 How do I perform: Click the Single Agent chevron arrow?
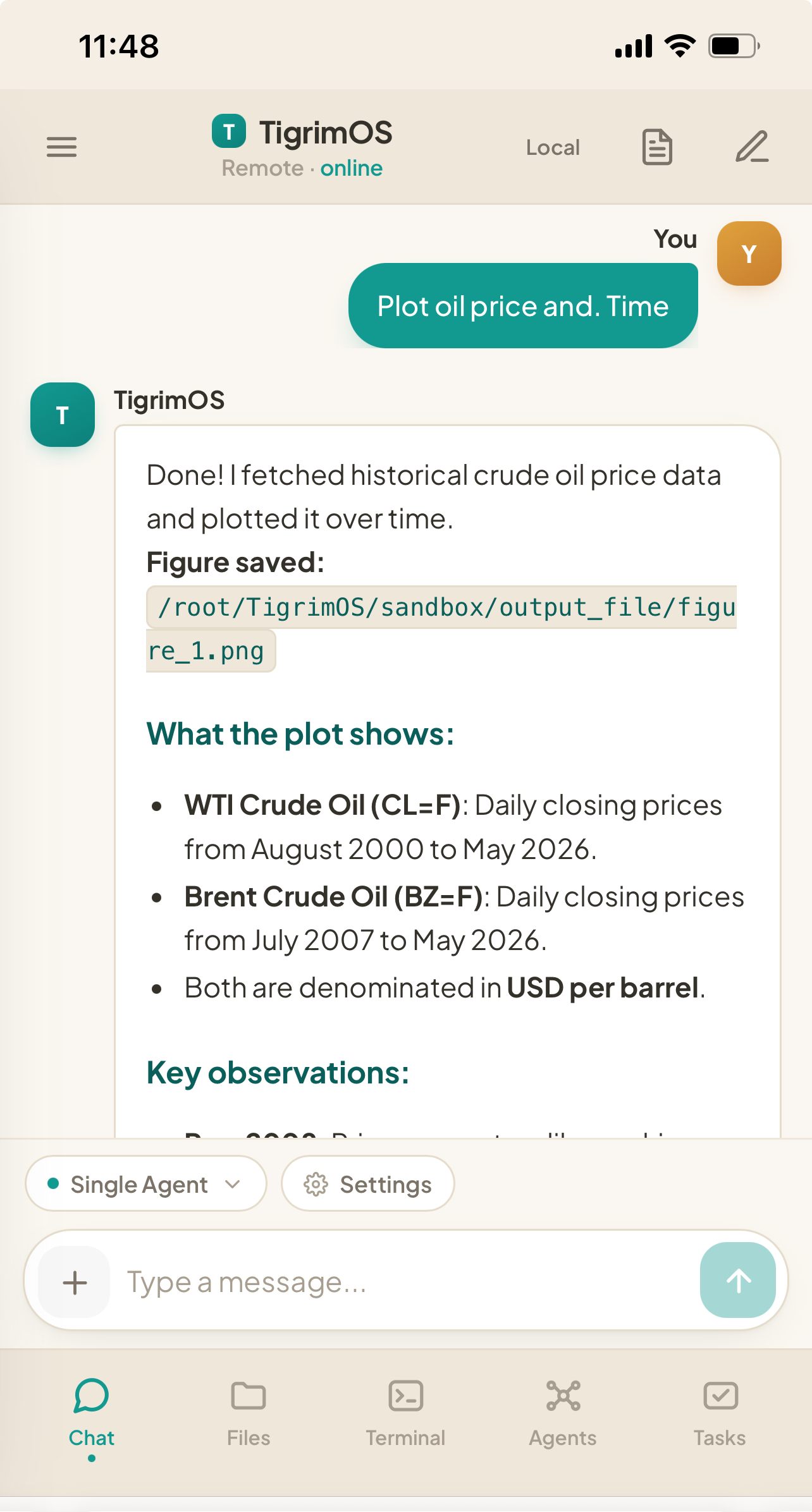pos(233,1184)
